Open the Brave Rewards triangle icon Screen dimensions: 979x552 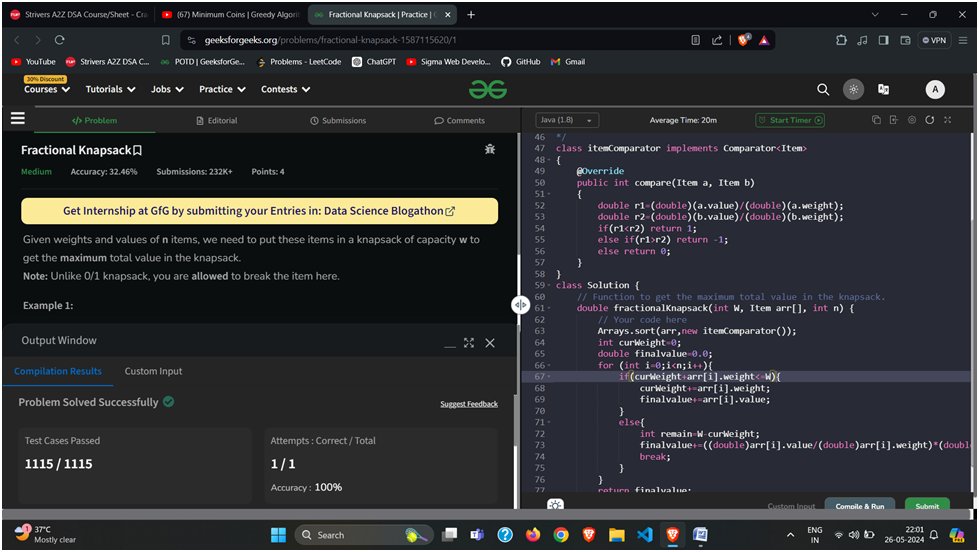coord(764,41)
